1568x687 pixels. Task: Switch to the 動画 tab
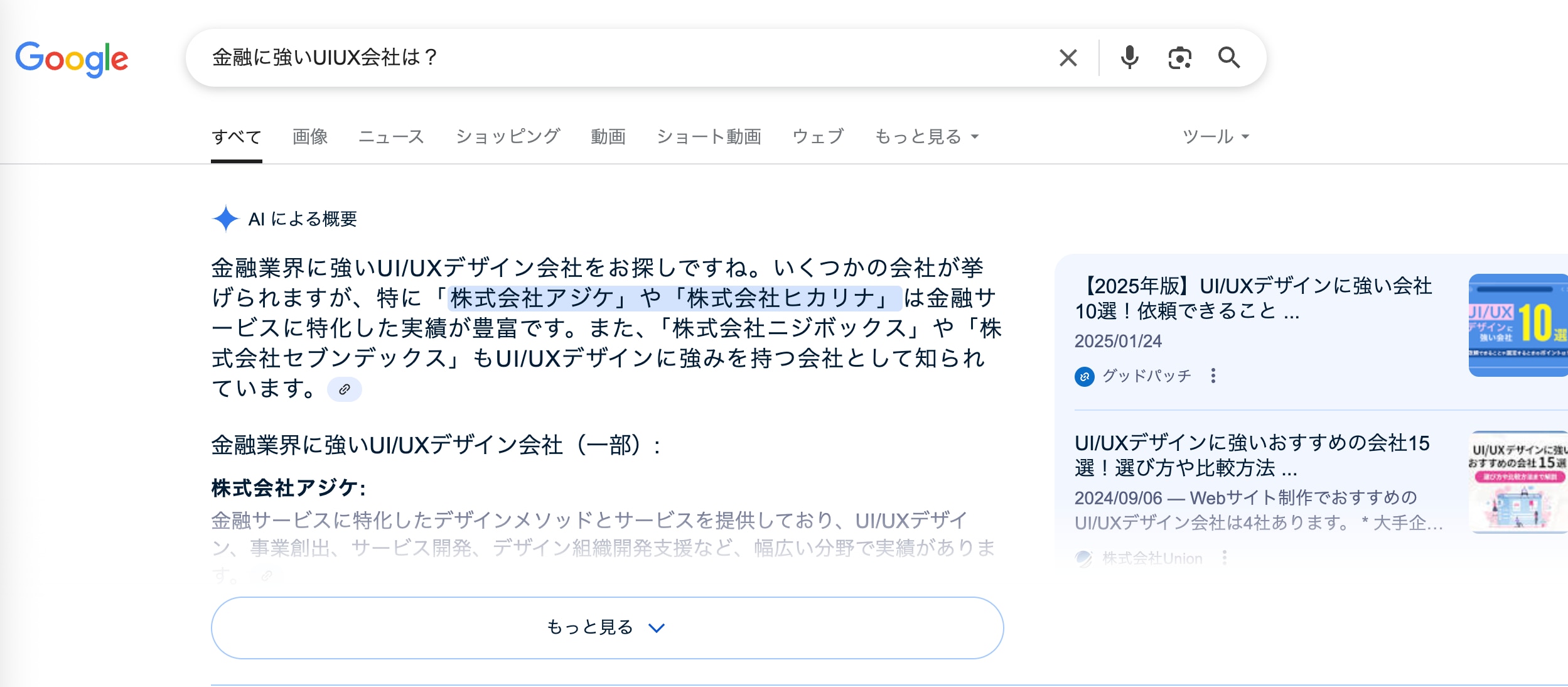click(608, 137)
